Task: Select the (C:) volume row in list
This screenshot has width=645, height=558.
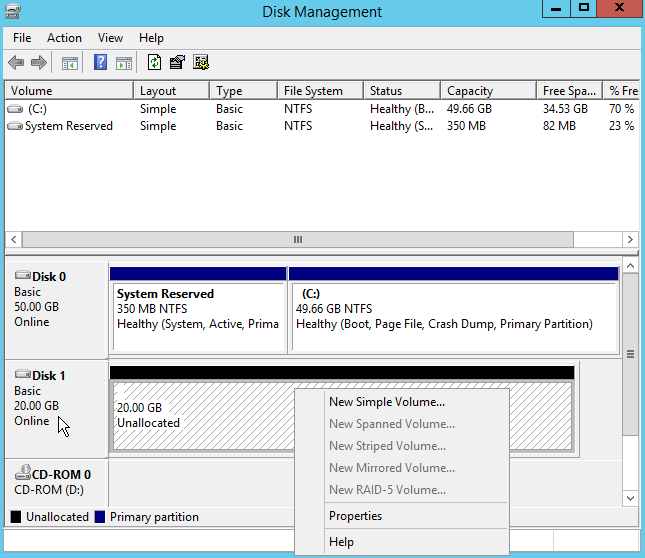Action: point(38,108)
